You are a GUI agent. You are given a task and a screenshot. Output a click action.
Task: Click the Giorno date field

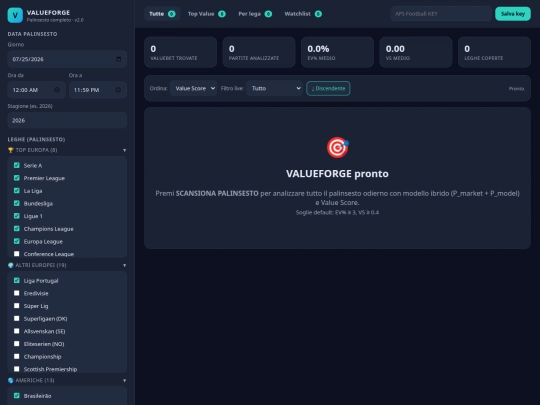click(67, 59)
